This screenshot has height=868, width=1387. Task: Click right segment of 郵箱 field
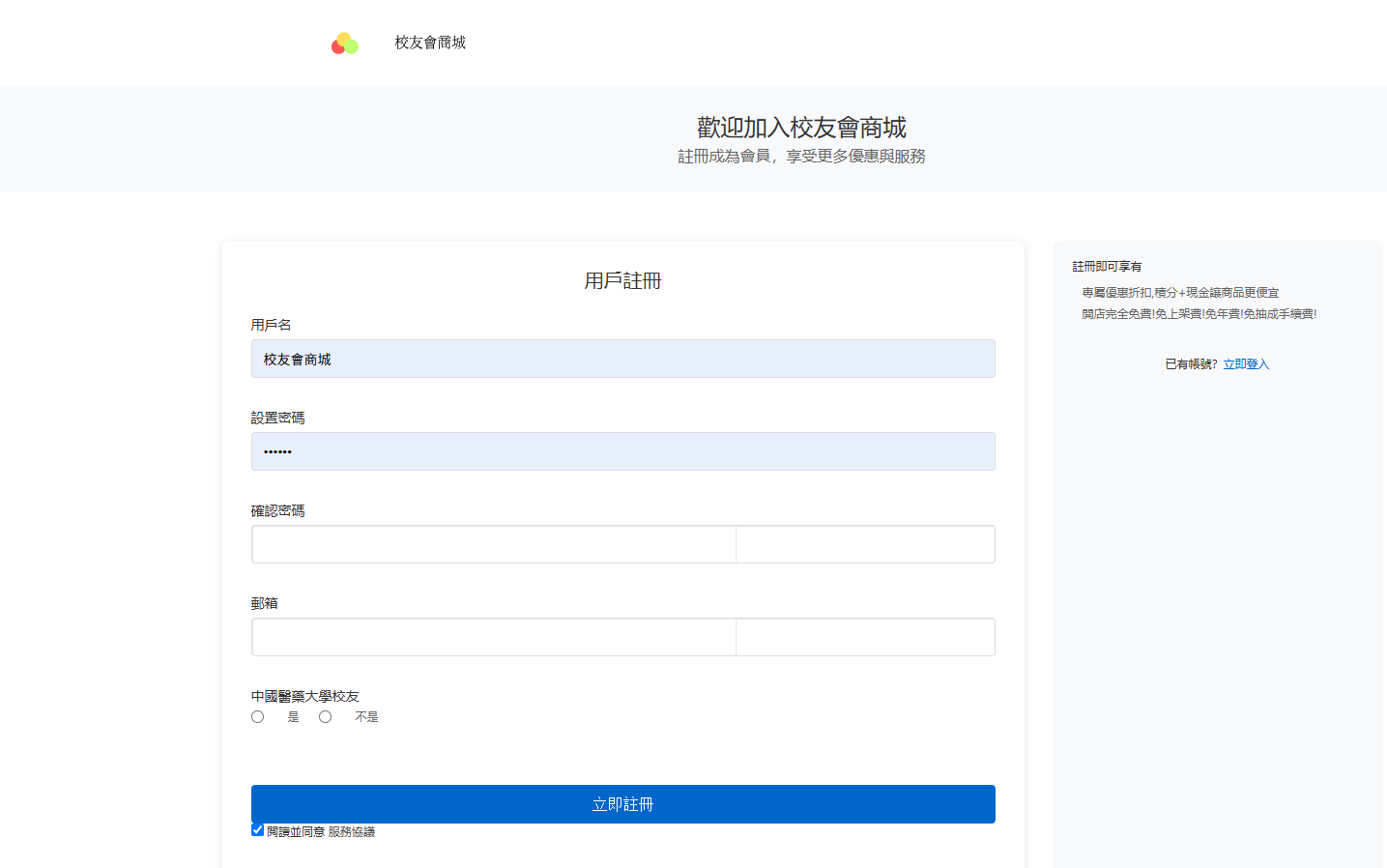(x=865, y=637)
